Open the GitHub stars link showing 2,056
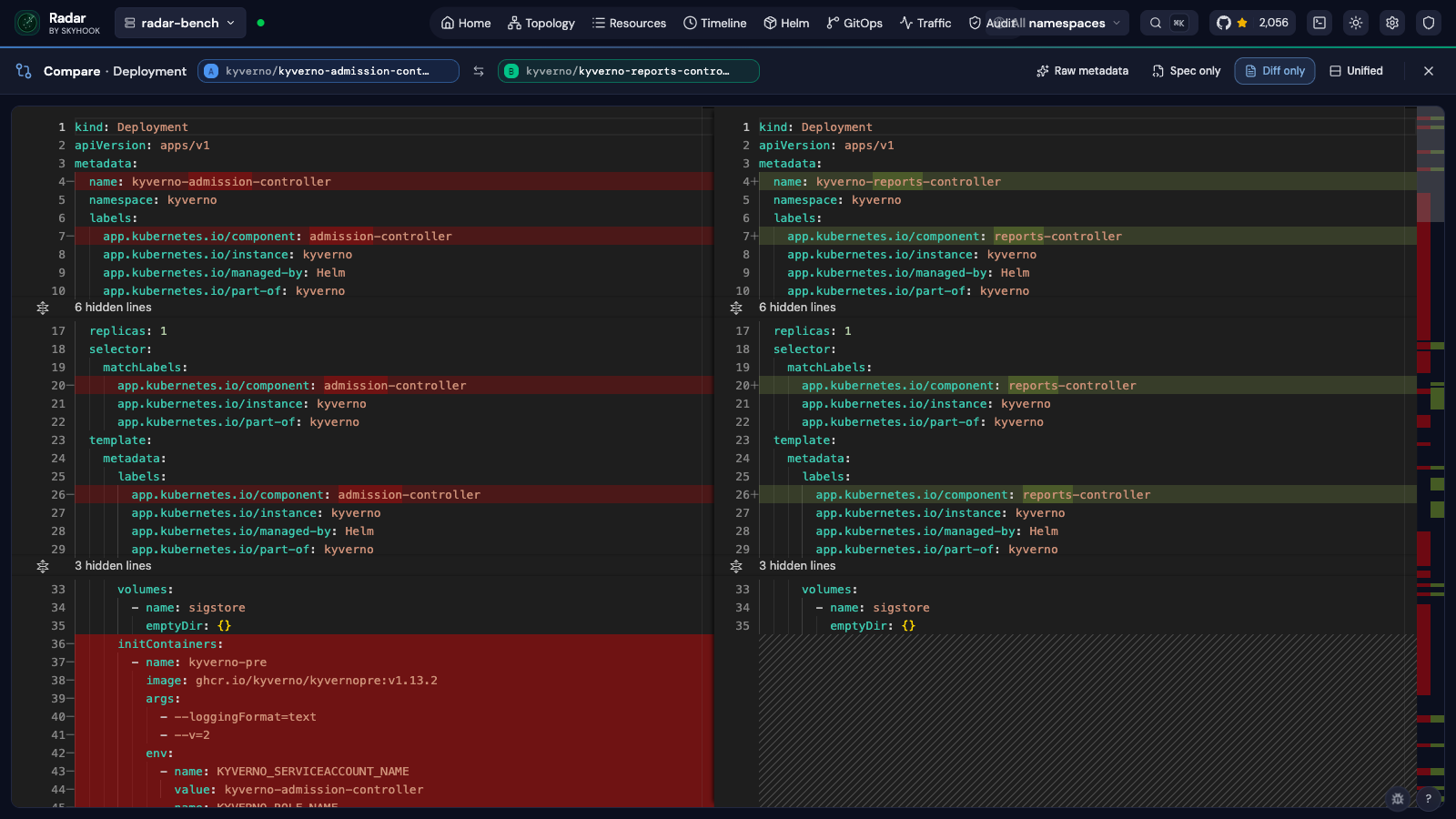The height and width of the screenshot is (819, 1456). point(1252,23)
